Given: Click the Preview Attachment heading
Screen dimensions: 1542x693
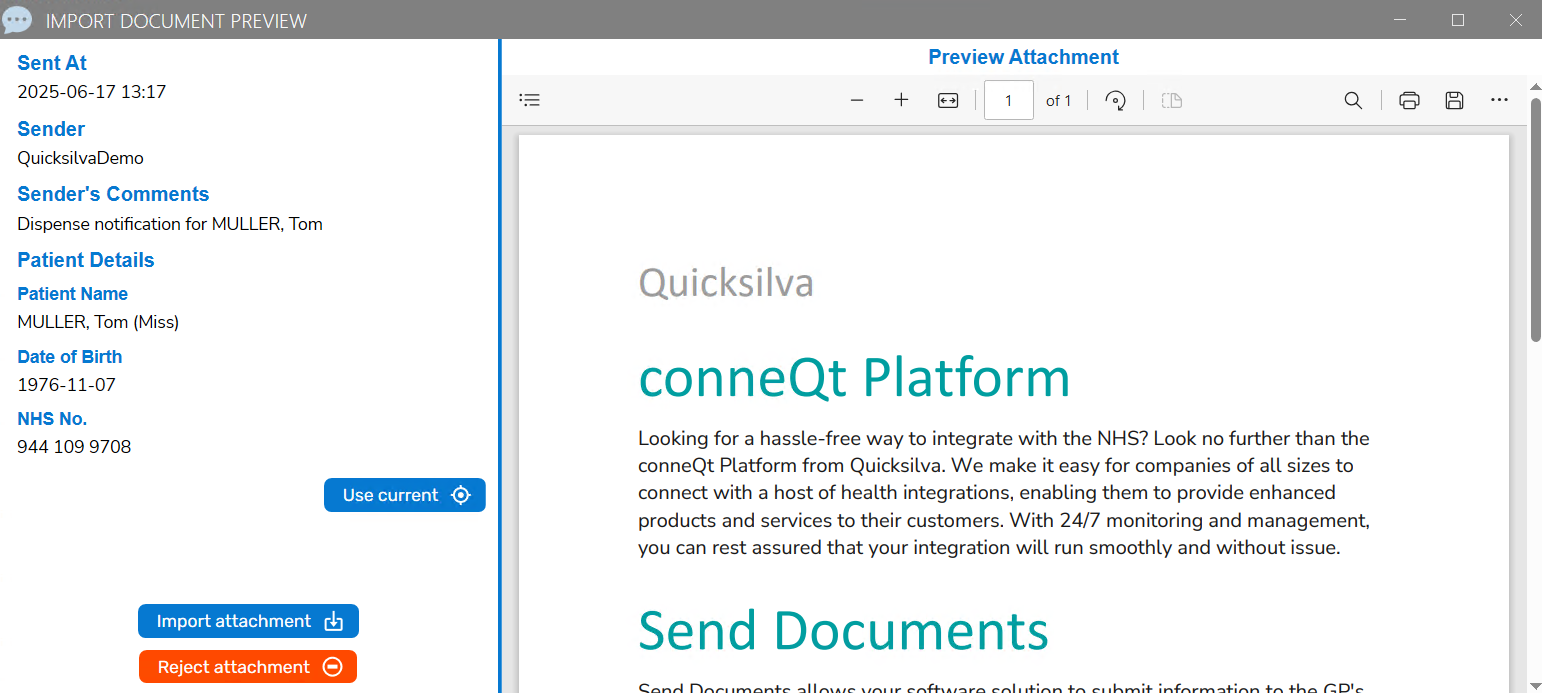Looking at the screenshot, I should pyautogui.click(x=1023, y=57).
